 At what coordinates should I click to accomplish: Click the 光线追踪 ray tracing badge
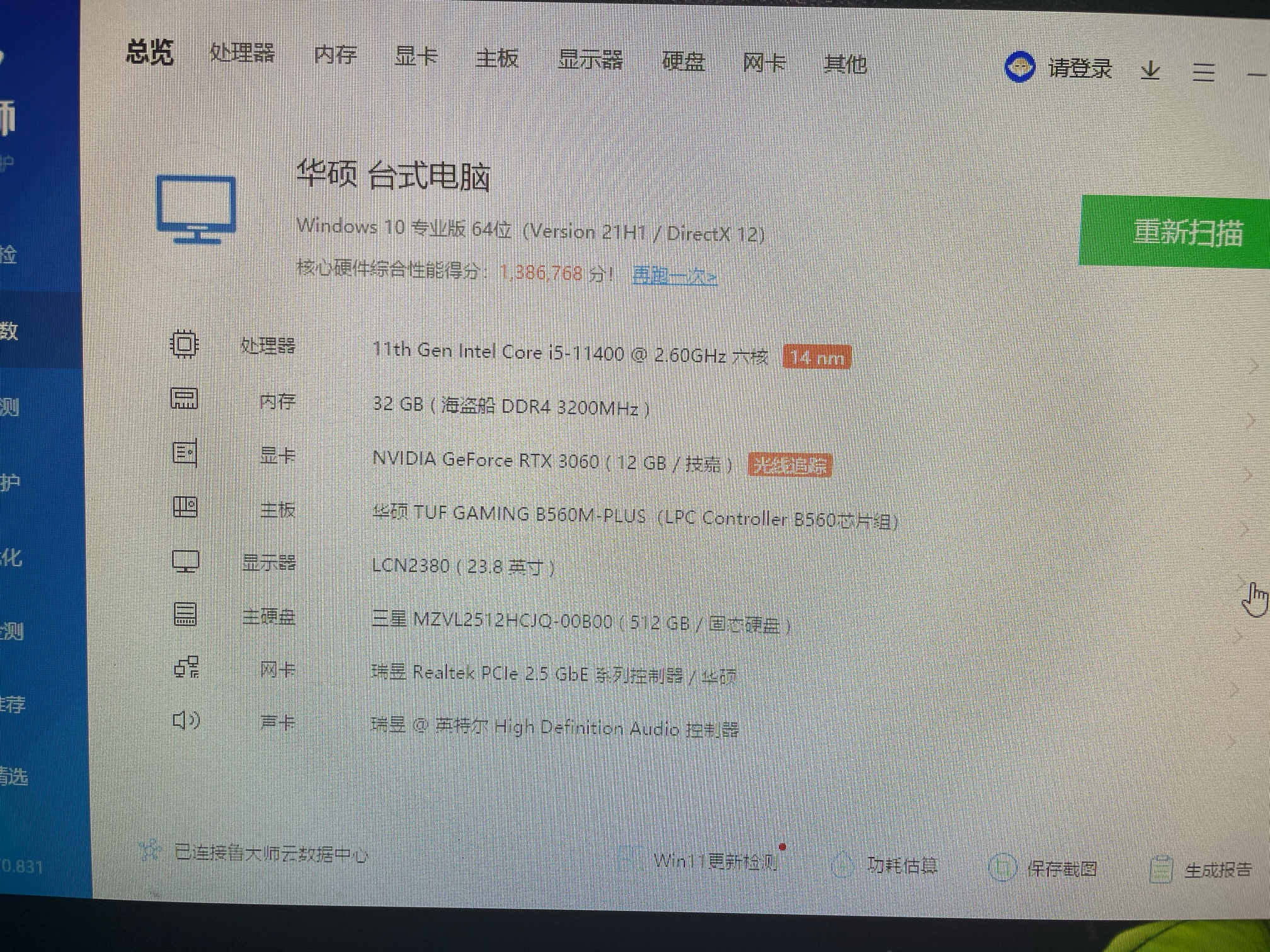pyautogui.click(x=790, y=465)
